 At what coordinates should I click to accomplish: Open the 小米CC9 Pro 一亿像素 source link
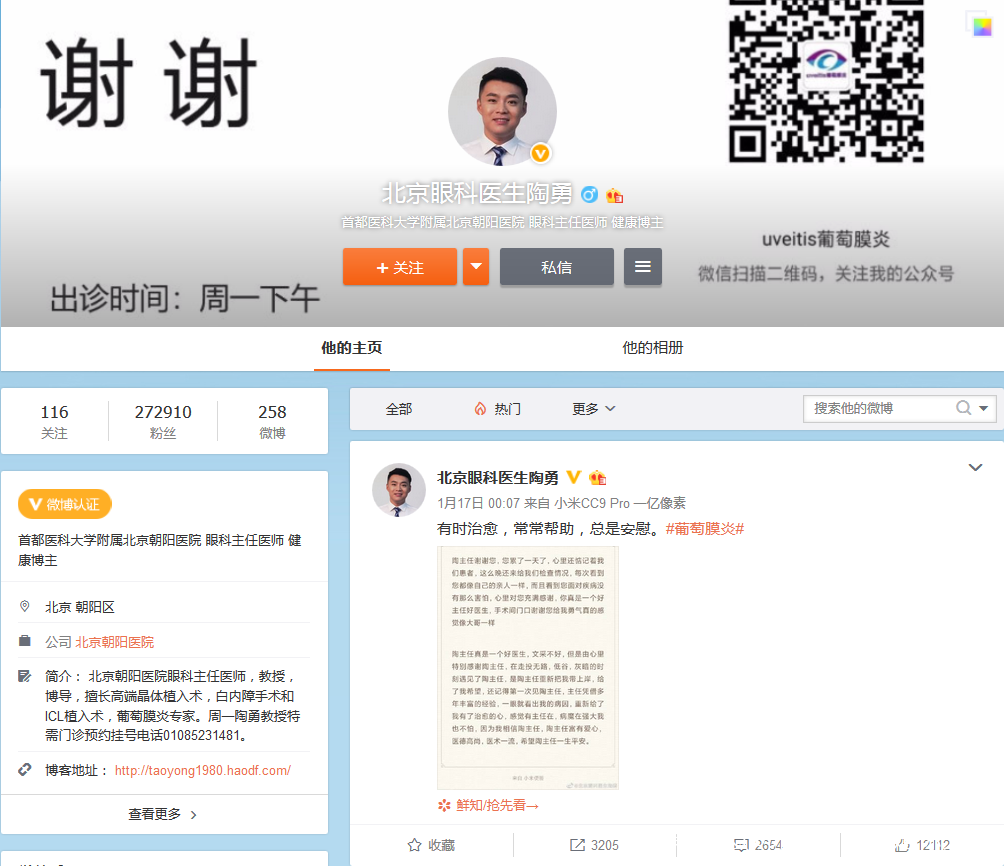point(620,503)
